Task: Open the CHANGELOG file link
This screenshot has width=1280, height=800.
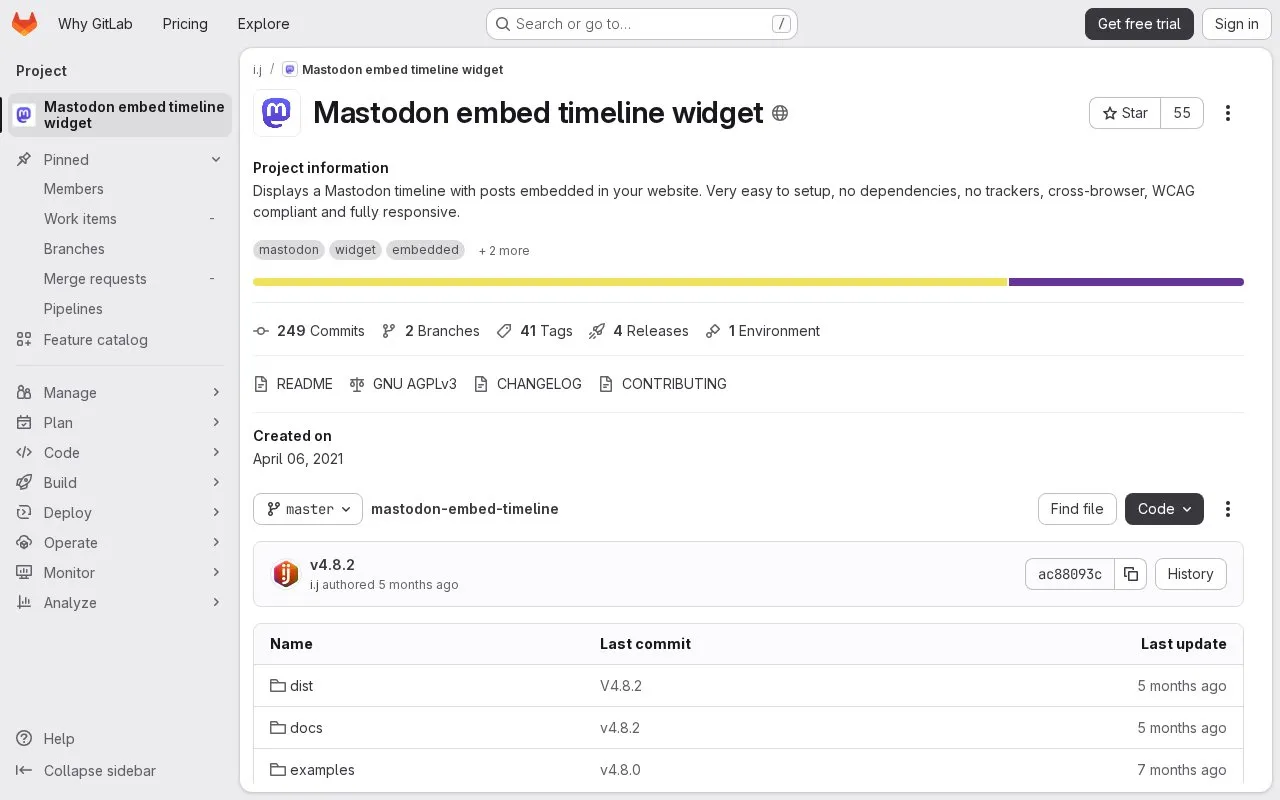Action: [527, 384]
